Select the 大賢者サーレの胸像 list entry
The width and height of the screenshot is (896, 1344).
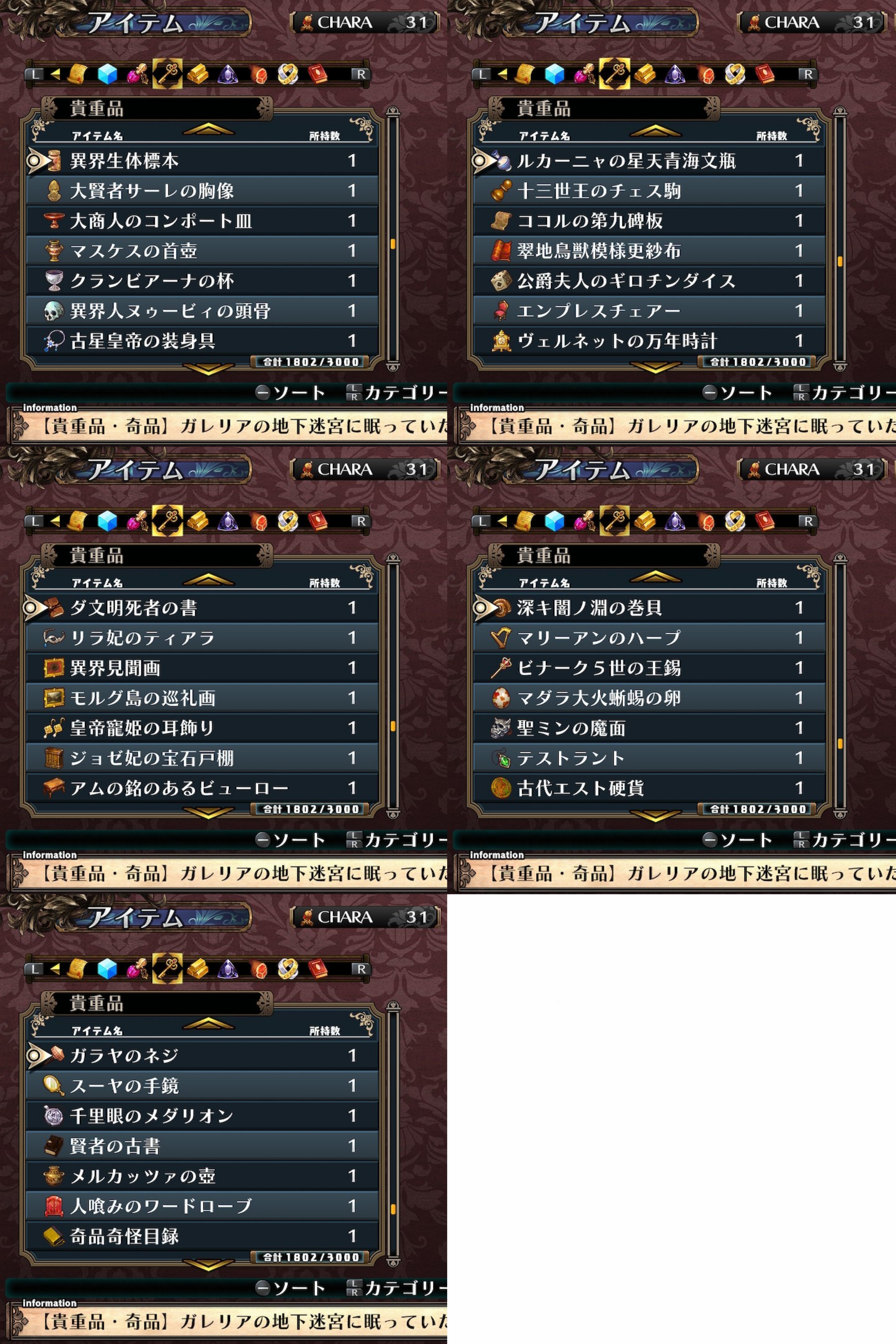point(202,190)
